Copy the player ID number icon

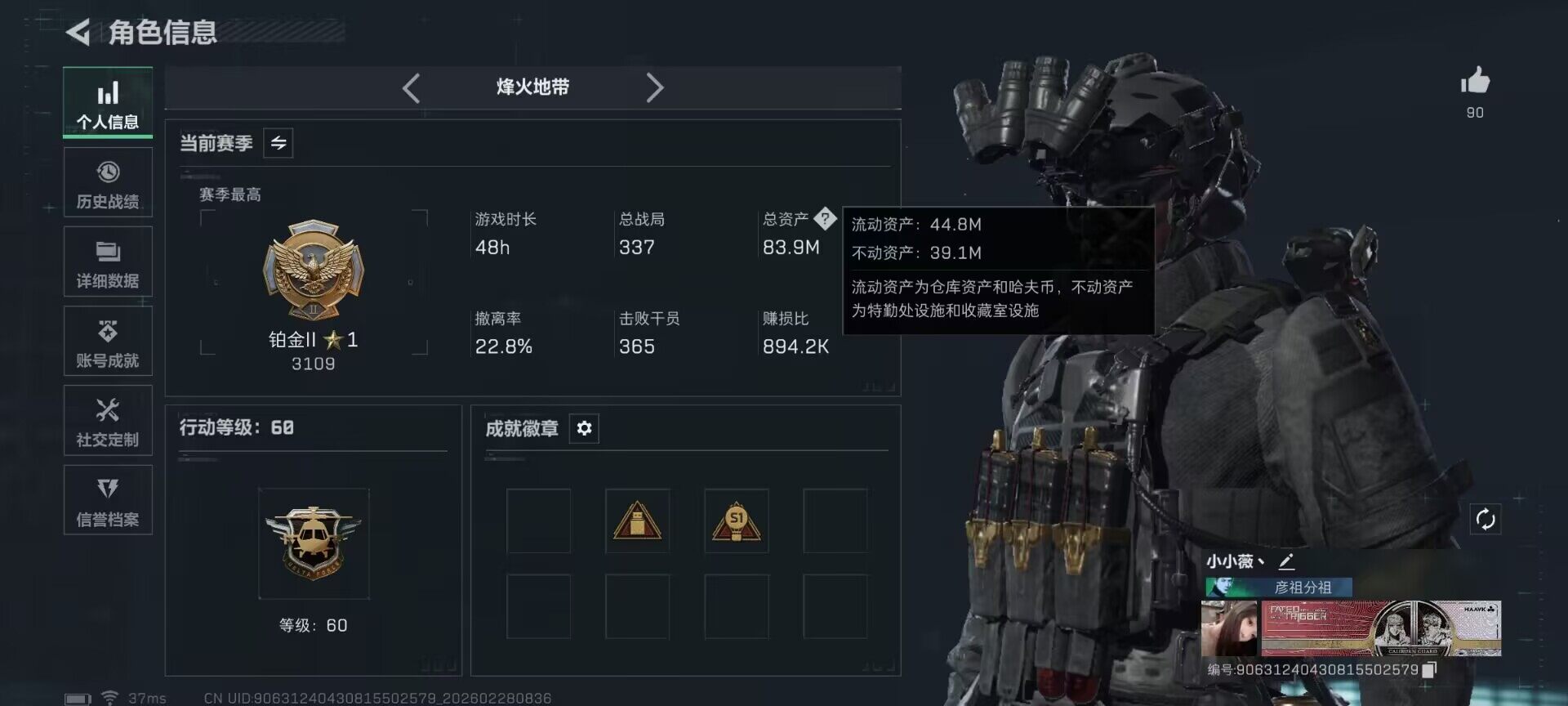1429,670
